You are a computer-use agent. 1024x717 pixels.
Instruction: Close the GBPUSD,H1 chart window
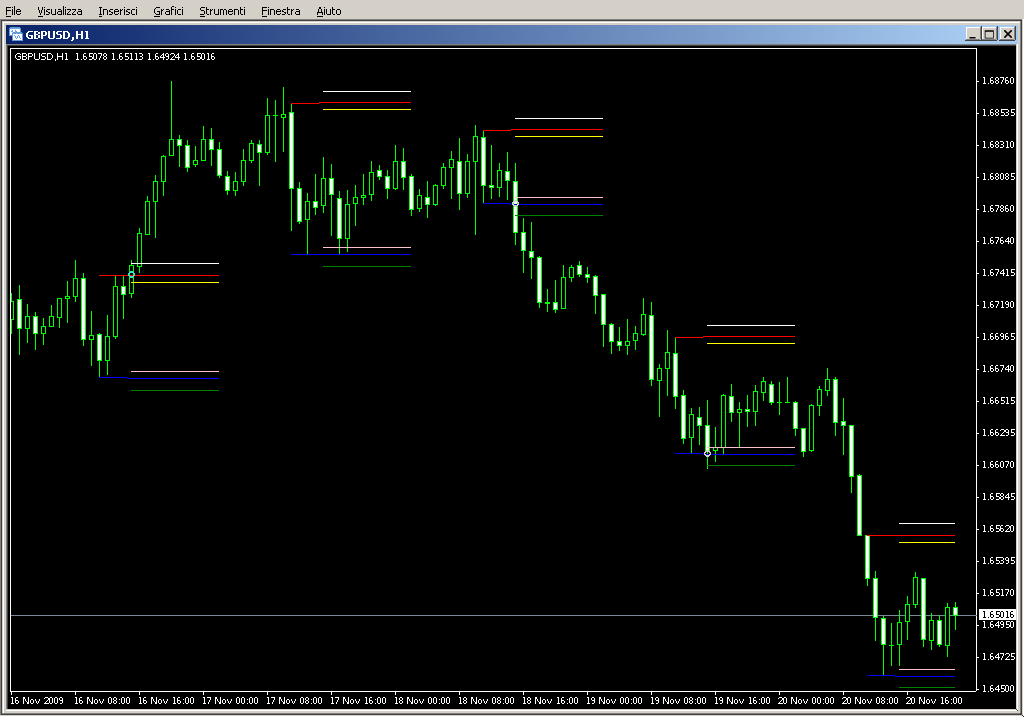[1008, 34]
